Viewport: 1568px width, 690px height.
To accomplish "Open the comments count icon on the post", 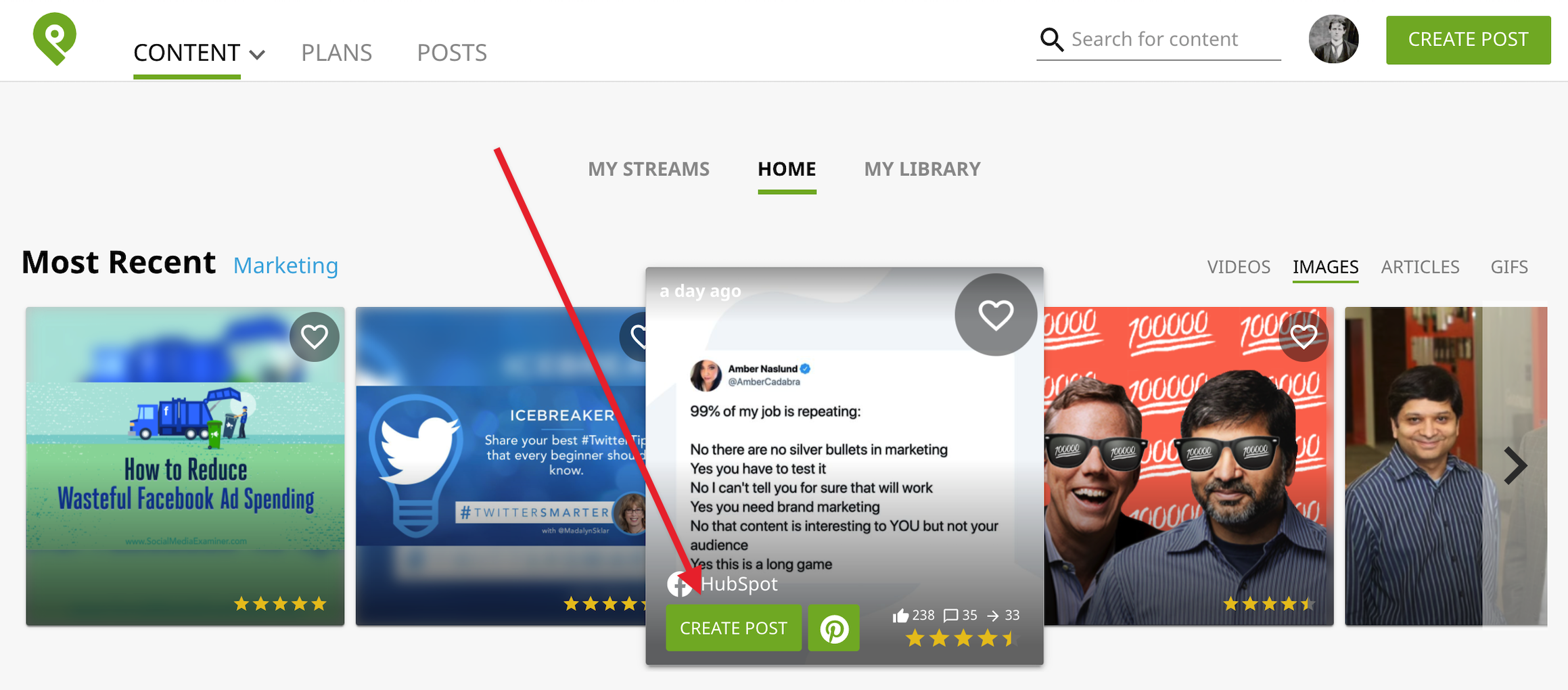I will point(952,616).
